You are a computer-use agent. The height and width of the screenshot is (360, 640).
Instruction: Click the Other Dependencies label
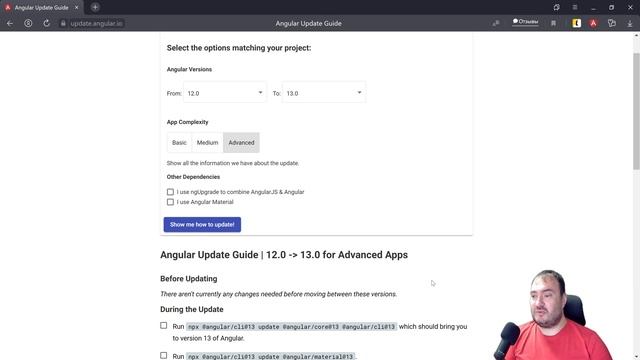193,177
